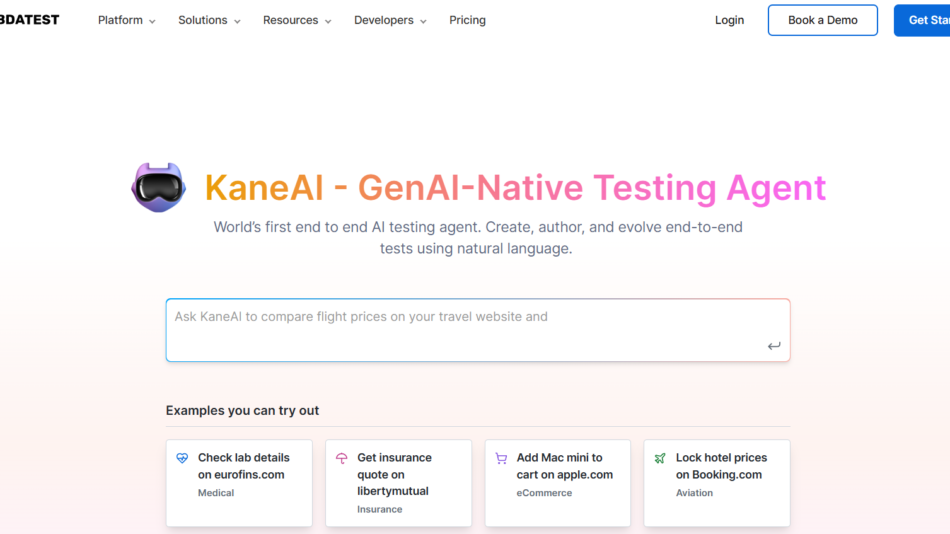Open the Solutions dropdown menu

(209, 20)
